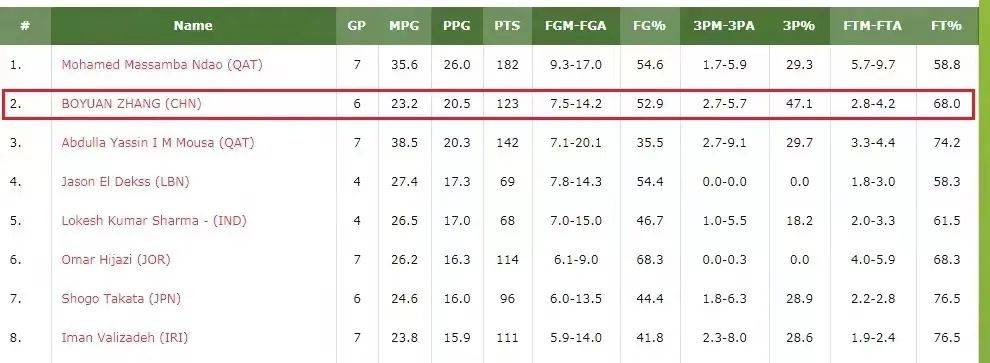Sort by PTS column header
This screenshot has height=363, width=990.
pyautogui.click(x=508, y=26)
